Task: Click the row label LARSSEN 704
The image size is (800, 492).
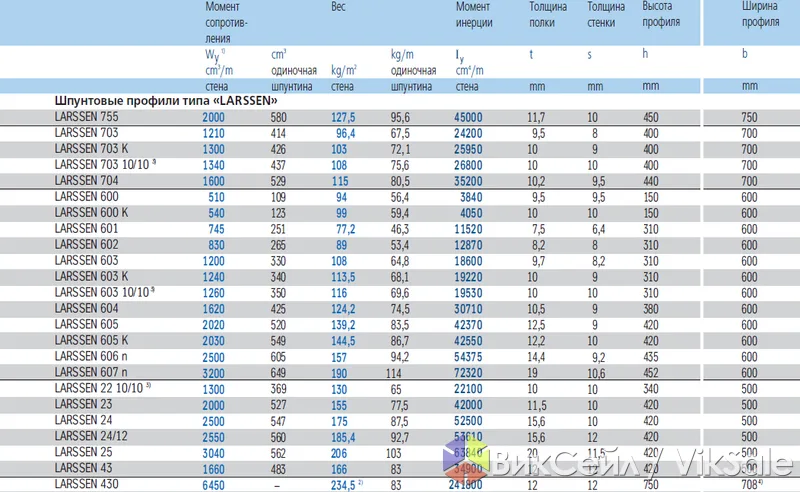Action: click(86, 181)
